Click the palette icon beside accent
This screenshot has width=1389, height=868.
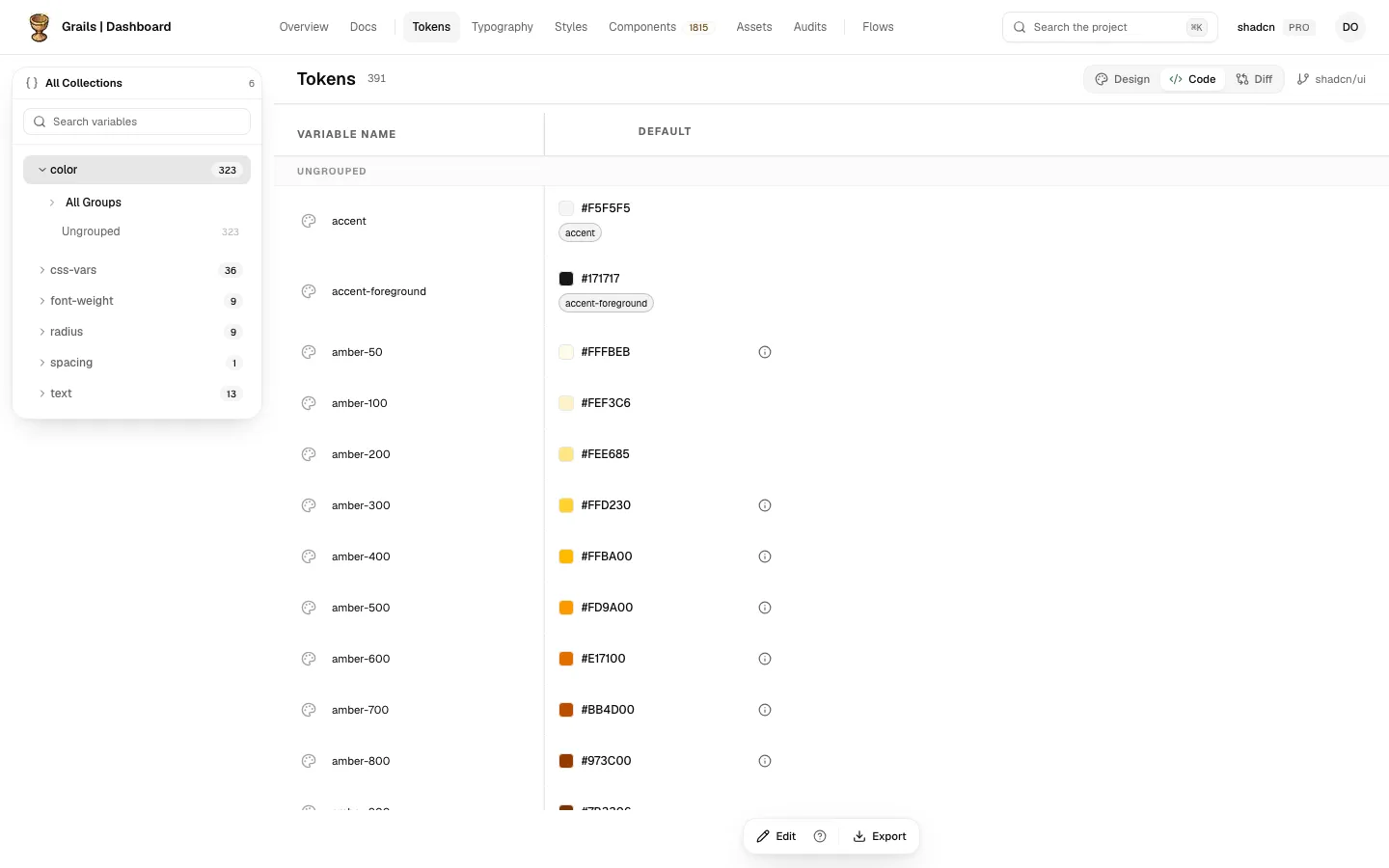click(x=309, y=221)
